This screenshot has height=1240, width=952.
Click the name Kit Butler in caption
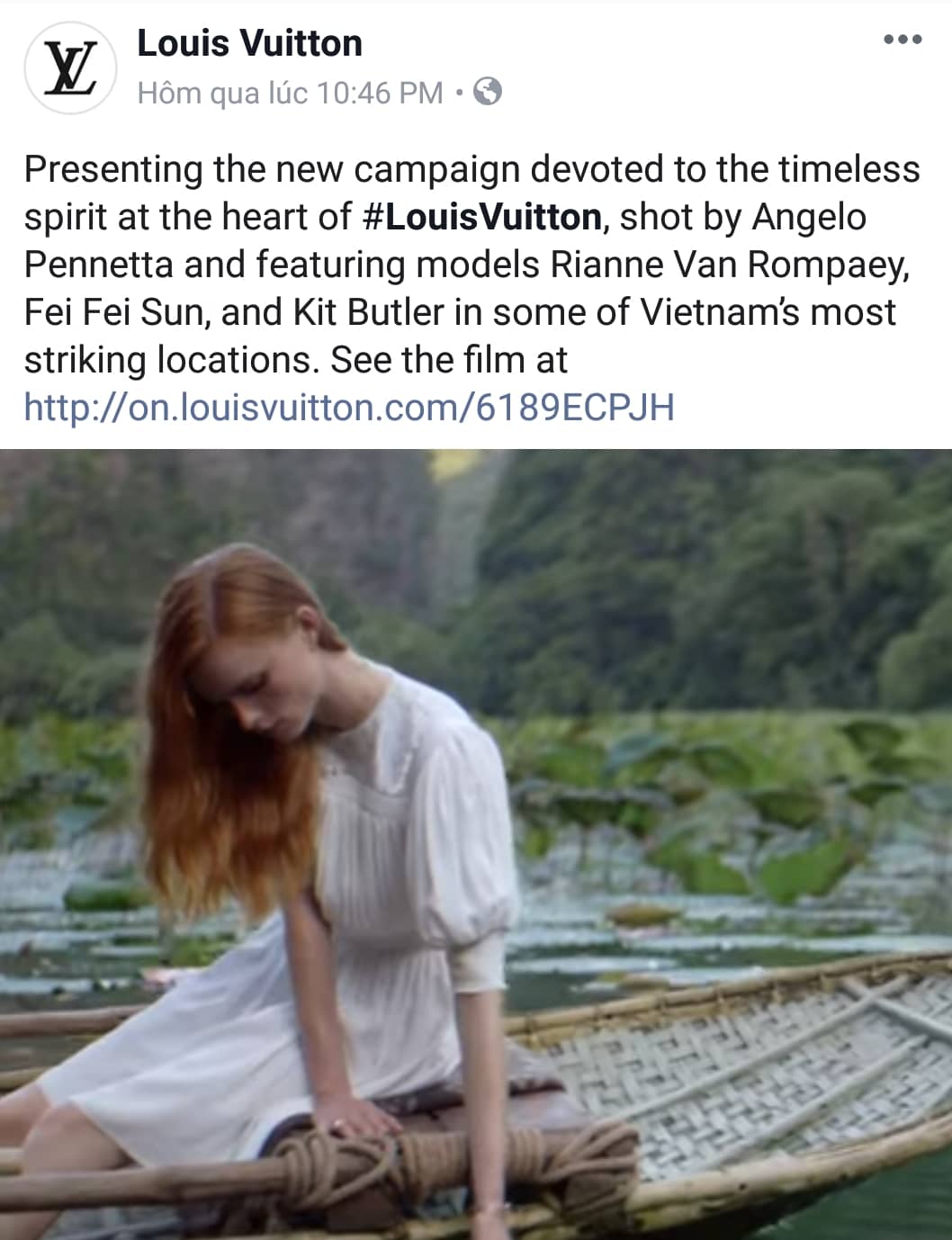click(369, 312)
